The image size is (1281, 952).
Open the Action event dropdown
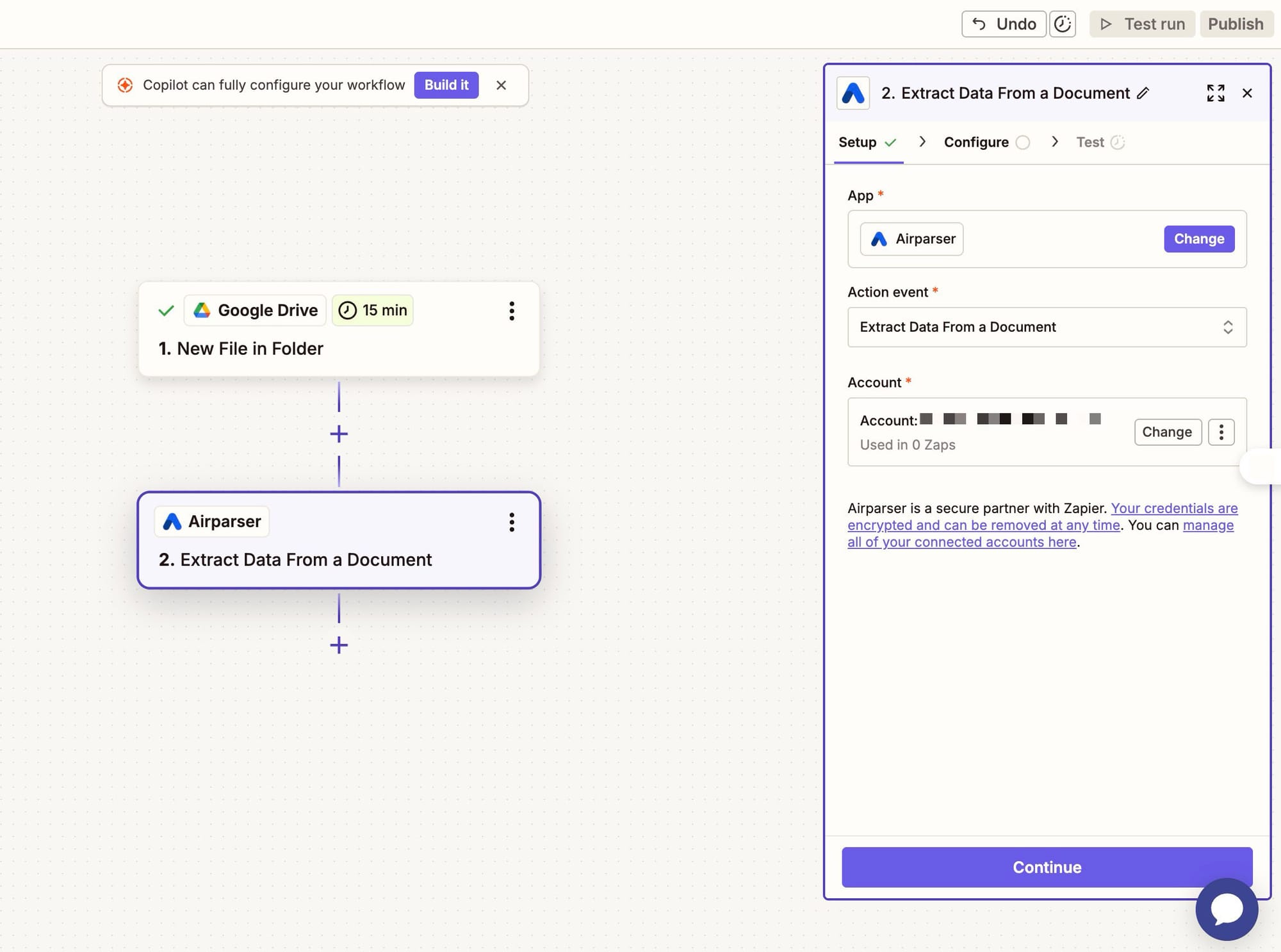[x=1047, y=327]
